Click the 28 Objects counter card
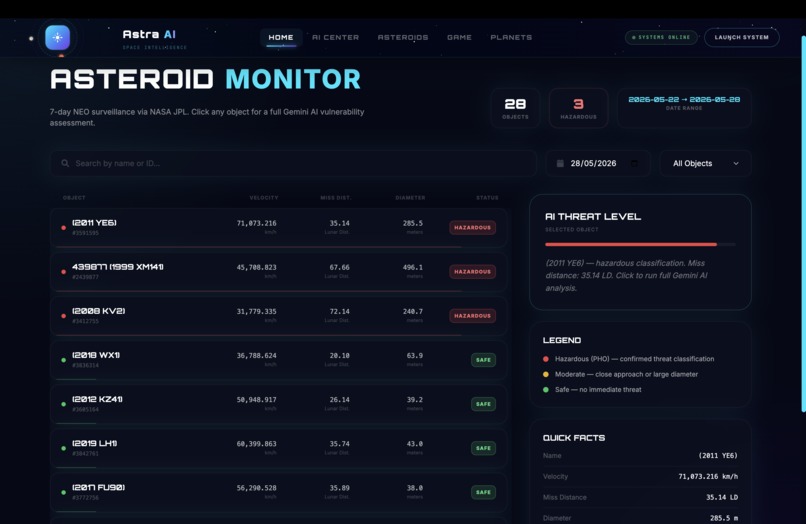Screen dimensions: 806x524 pyautogui.click(x=515, y=108)
